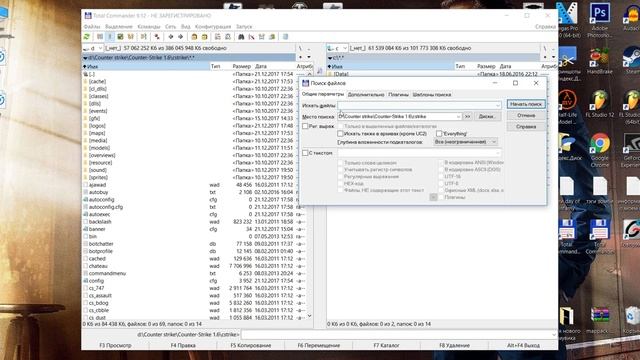Click the thumbnails view toolbar icon
The image size is (640, 360).
coord(120,37)
